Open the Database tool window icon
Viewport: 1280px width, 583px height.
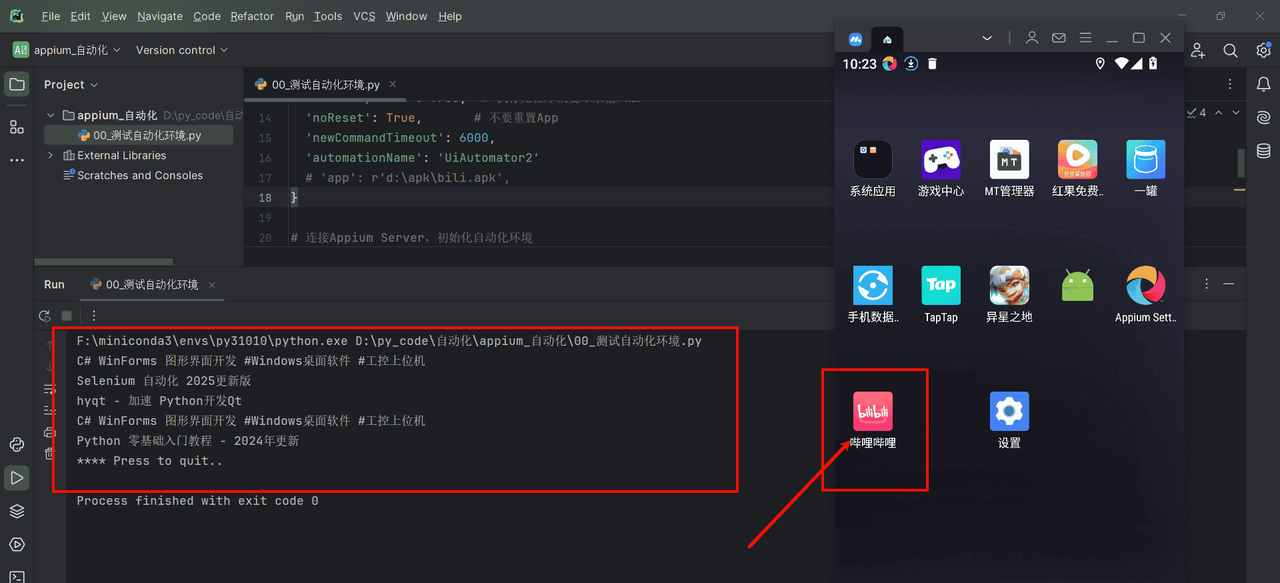[1263, 150]
